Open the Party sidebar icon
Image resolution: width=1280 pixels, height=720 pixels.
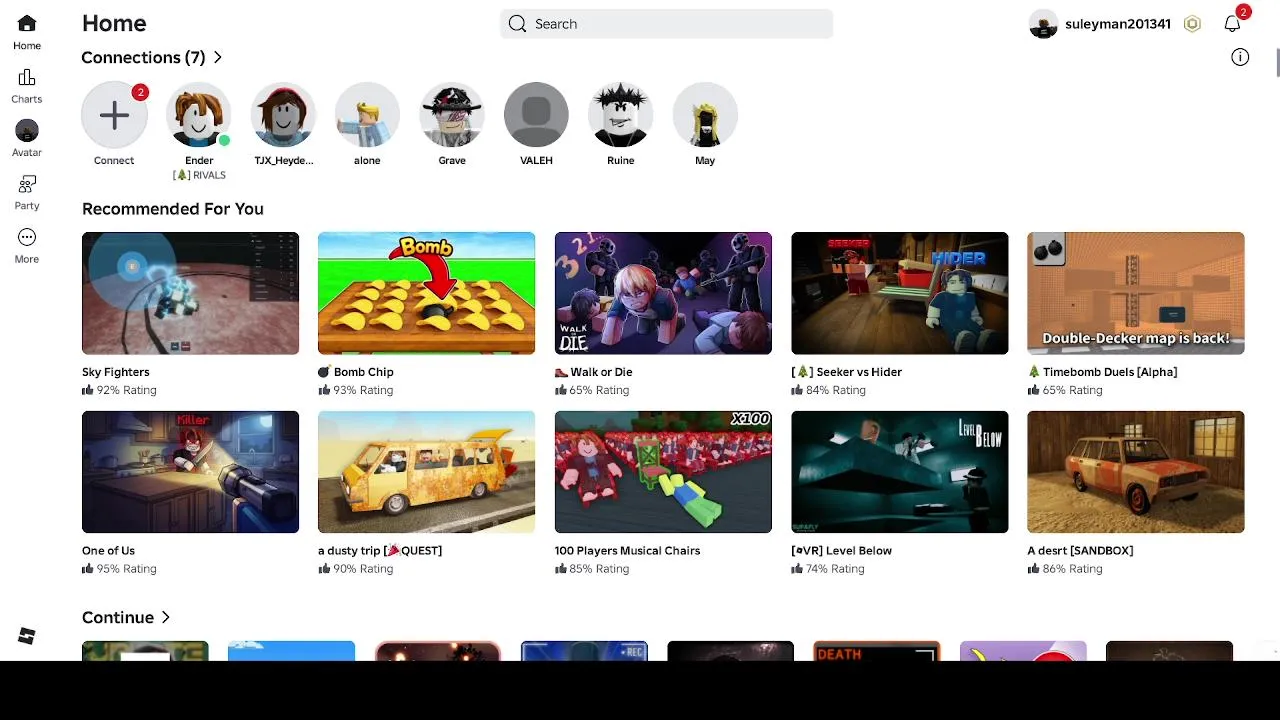point(27,184)
